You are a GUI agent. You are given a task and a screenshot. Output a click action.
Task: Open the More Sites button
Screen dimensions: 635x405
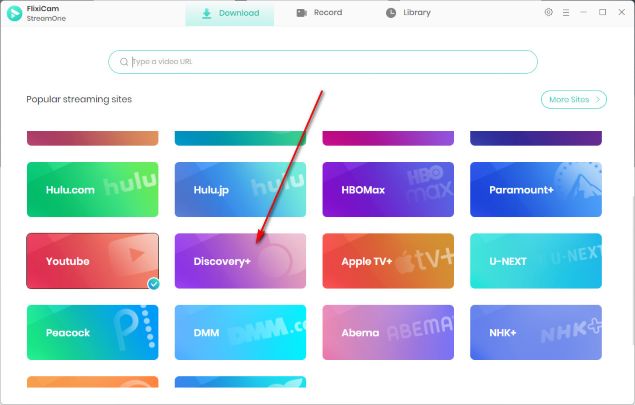tap(574, 100)
